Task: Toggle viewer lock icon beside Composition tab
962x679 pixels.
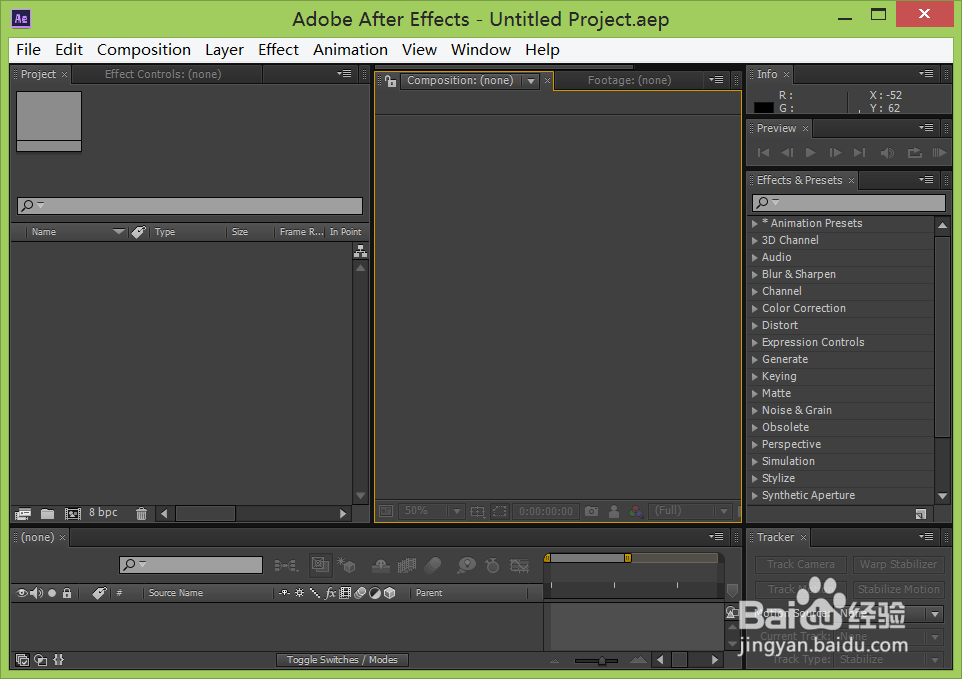Action: click(390, 80)
